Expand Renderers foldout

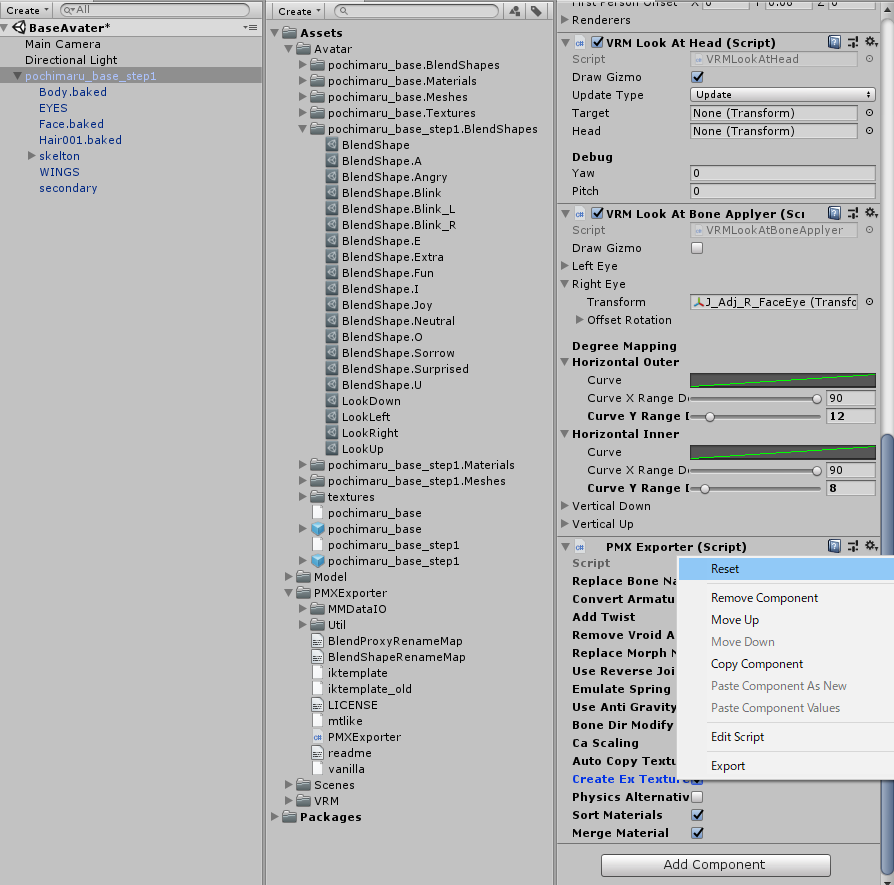click(564, 19)
